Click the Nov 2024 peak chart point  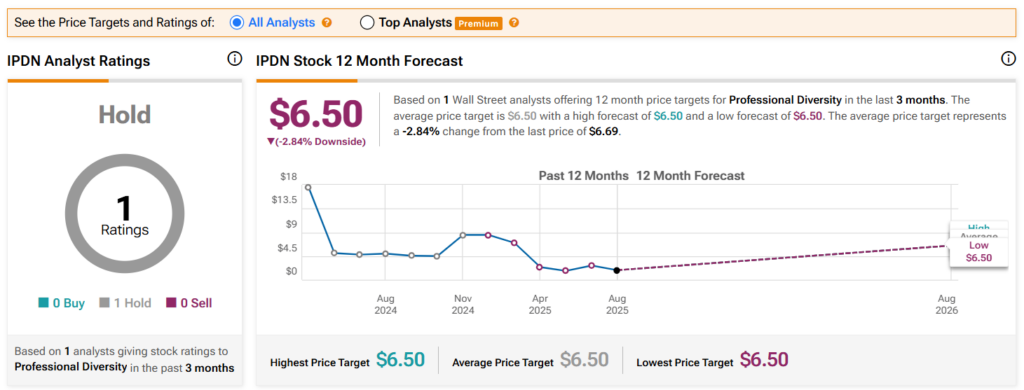[x=462, y=235]
